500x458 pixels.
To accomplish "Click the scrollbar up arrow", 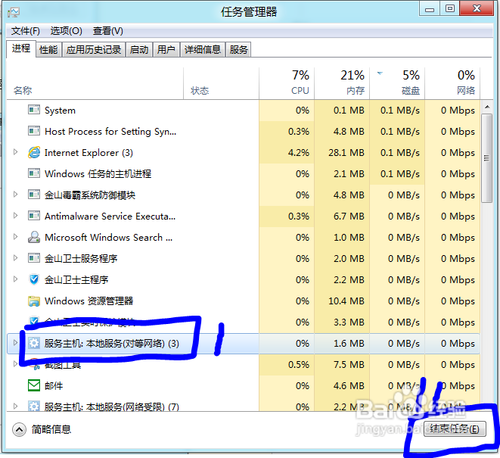I will click(x=487, y=107).
